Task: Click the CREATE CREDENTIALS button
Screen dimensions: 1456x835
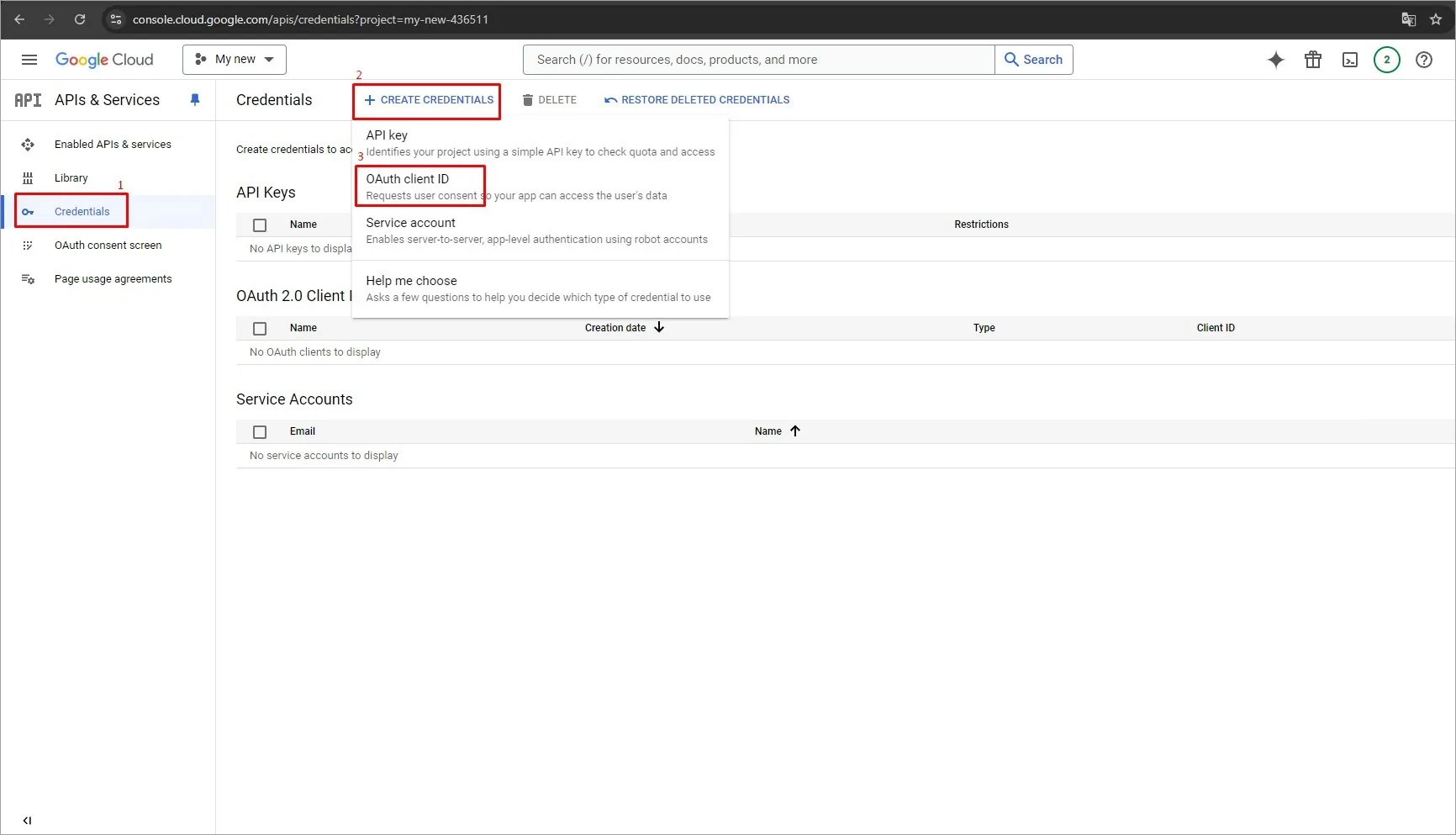Action: [426, 99]
